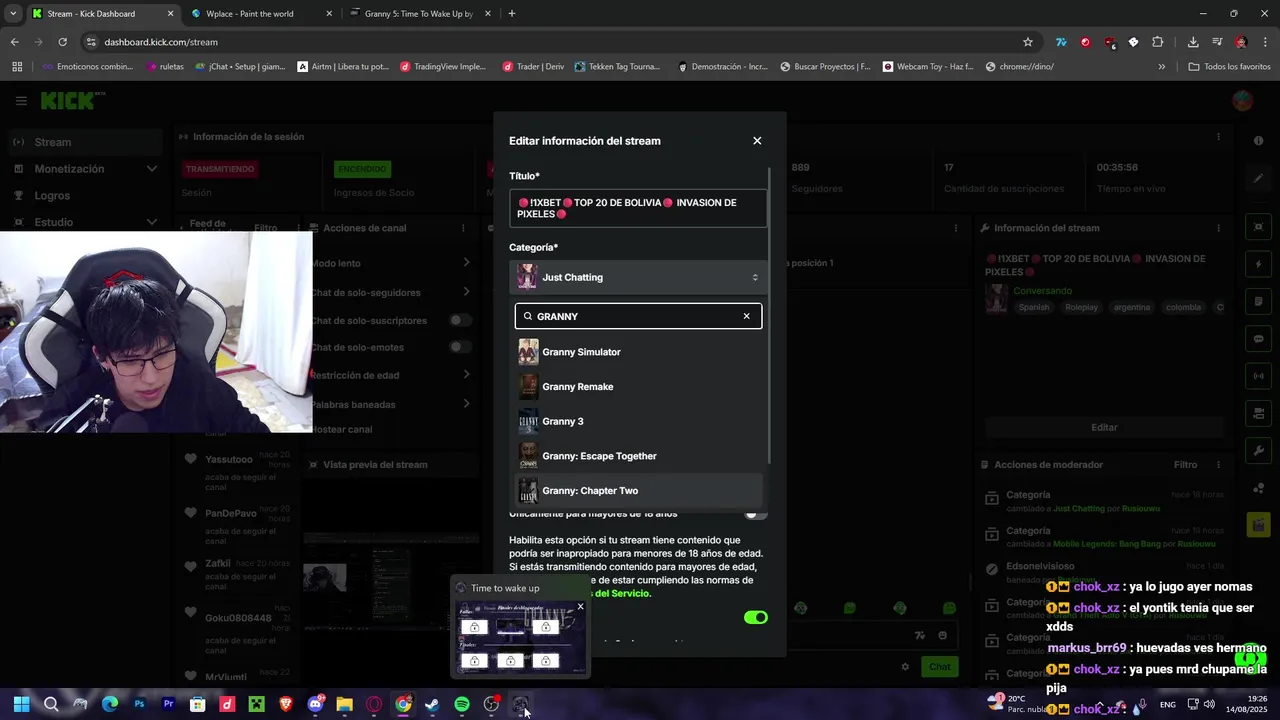
Task: Toggle Chat de solo-suscriptores switch
Action: pos(460,320)
